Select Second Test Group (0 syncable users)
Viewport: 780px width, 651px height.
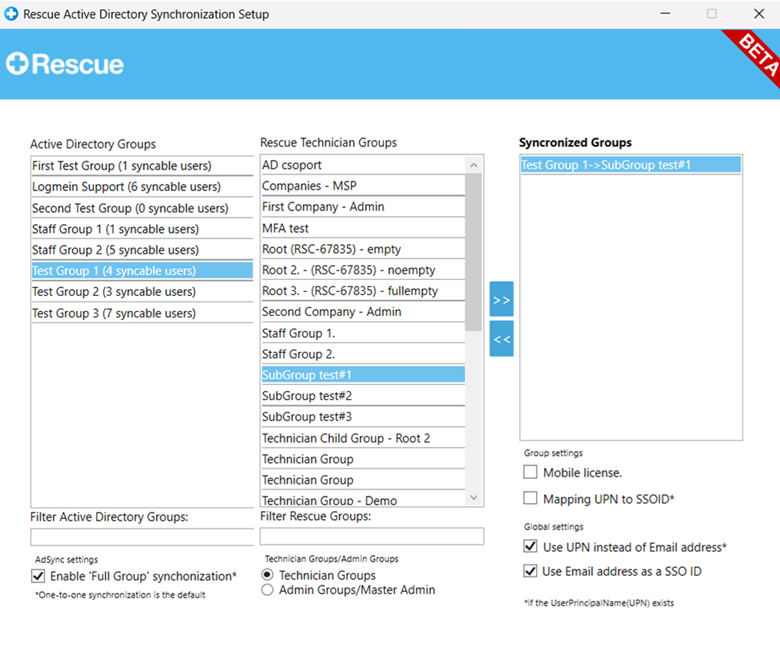click(x=142, y=208)
